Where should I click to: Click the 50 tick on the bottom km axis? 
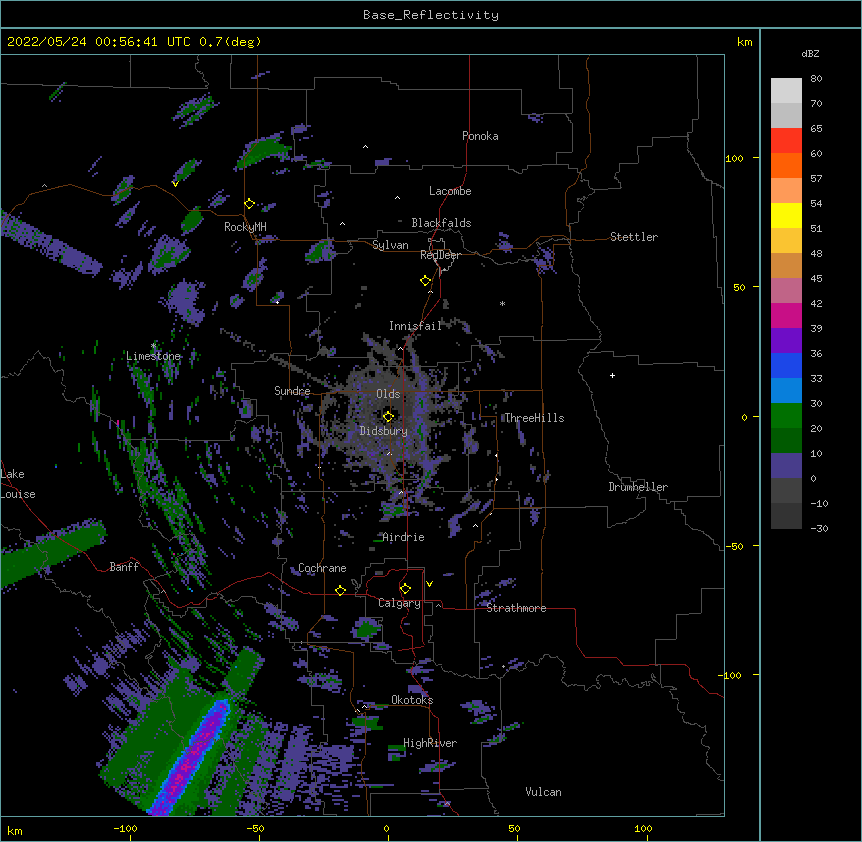click(x=514, y=828)
